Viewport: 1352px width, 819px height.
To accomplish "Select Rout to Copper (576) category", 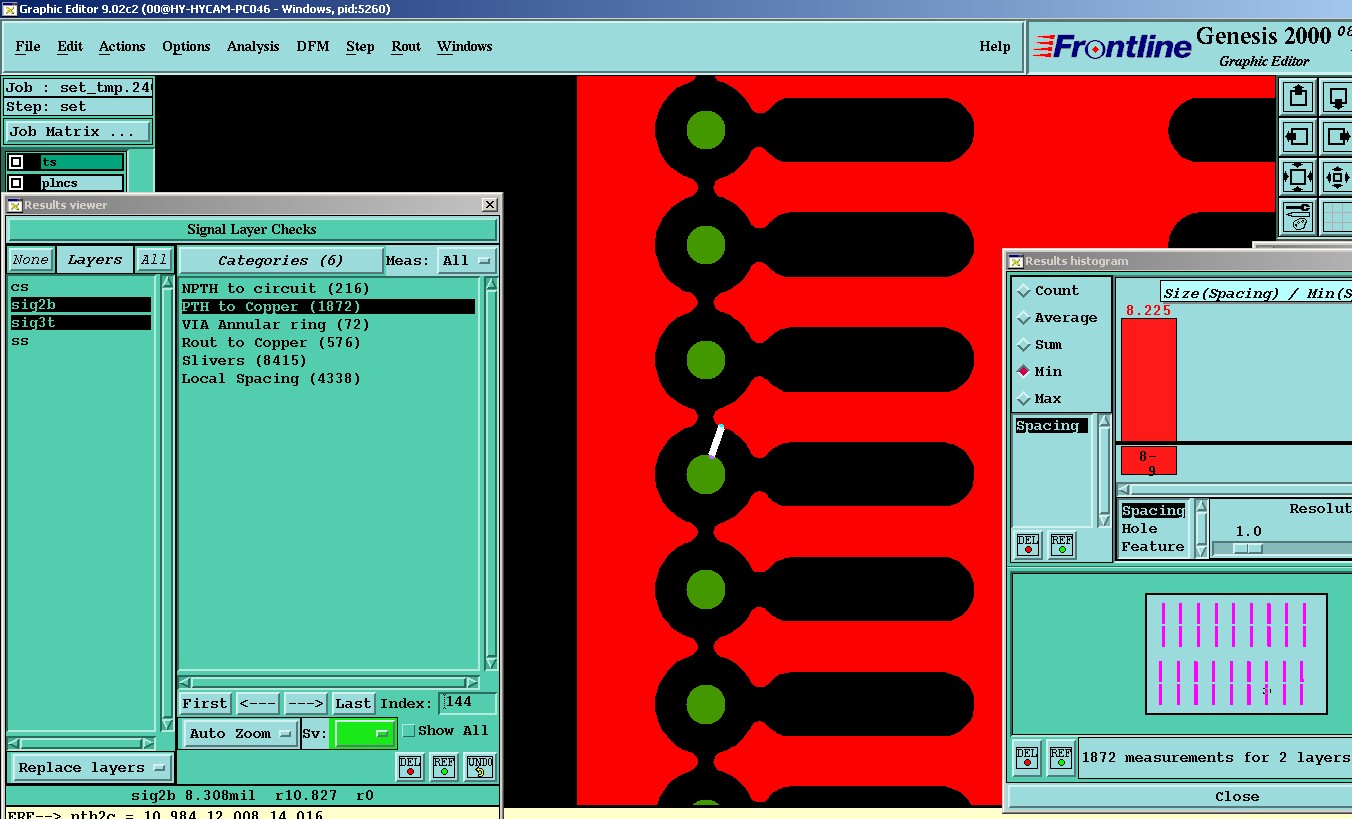I will point(271,343).
